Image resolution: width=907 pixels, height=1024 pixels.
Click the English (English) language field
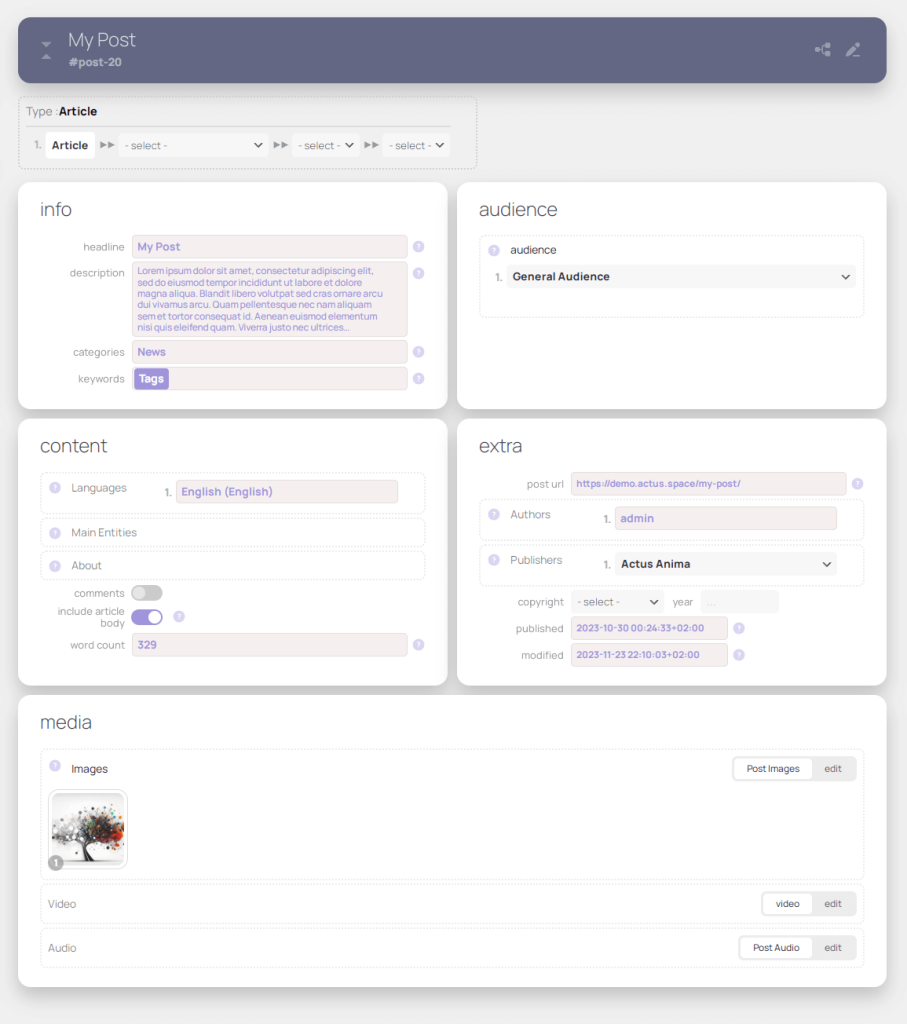(x=287, y=492)
